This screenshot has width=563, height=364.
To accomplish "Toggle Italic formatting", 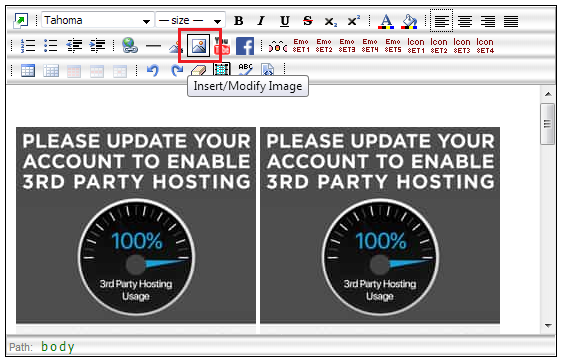I will 261,21.
